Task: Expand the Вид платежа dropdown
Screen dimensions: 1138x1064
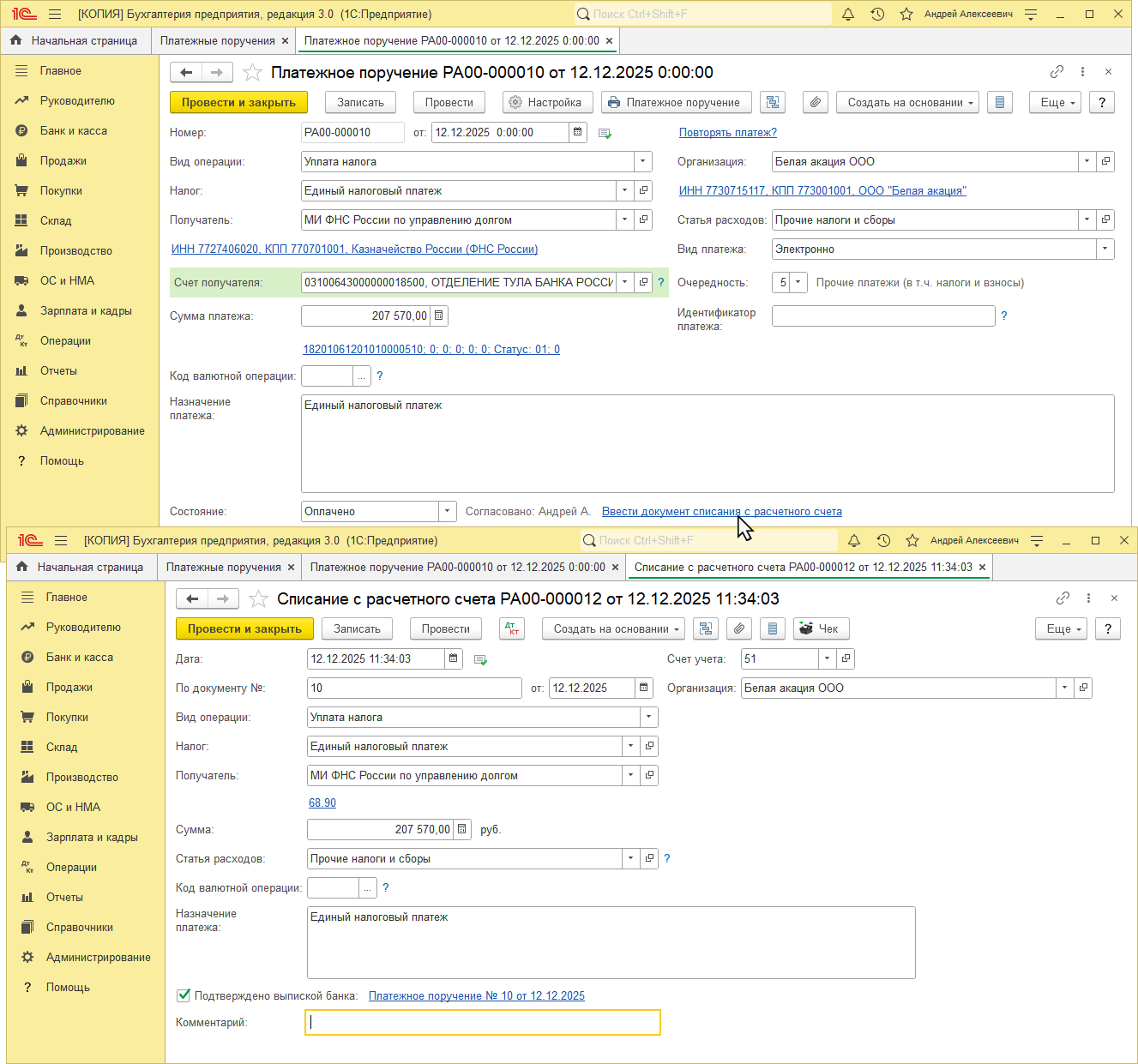Action: (1105, 249)
